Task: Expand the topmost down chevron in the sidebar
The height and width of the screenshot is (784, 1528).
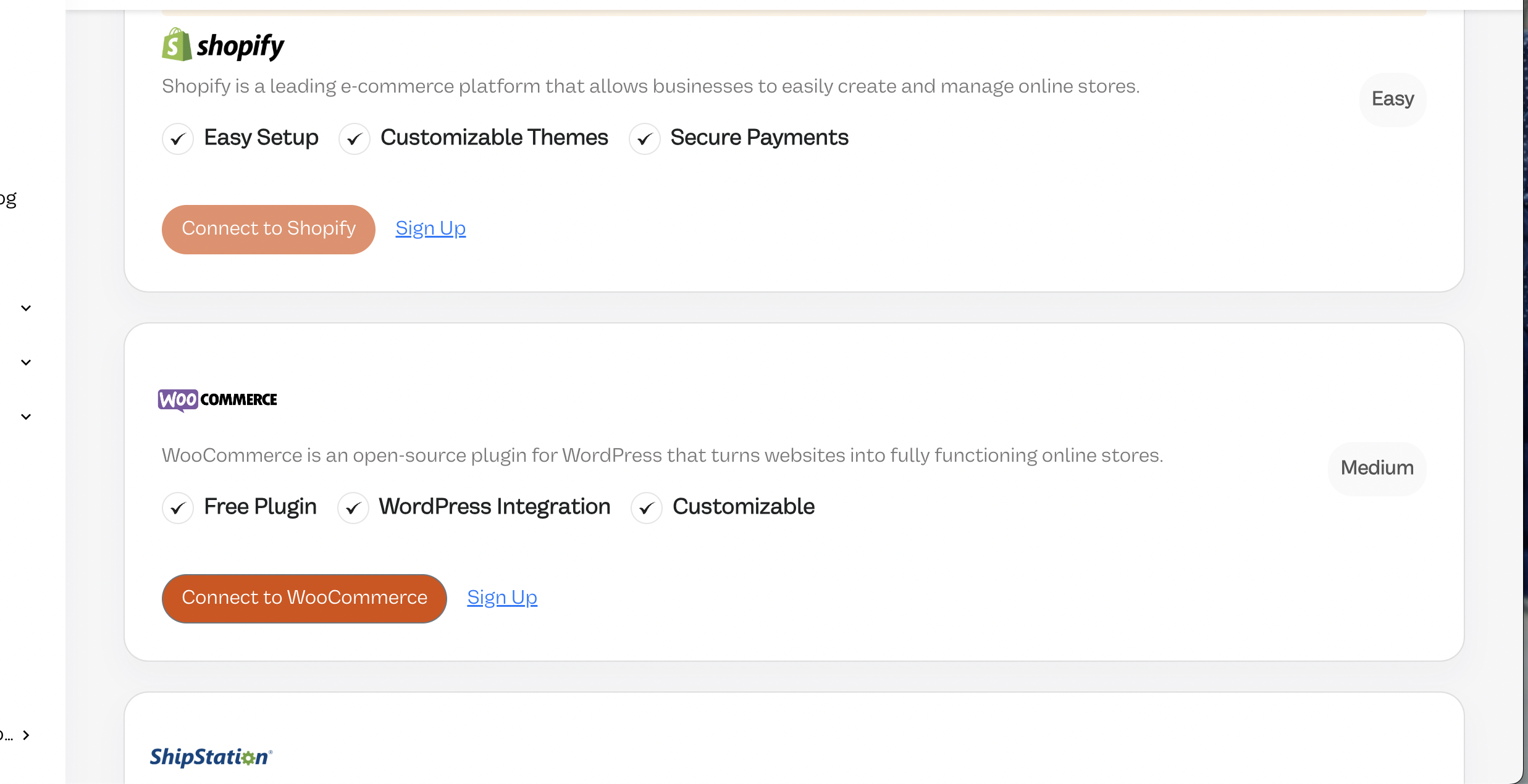Action: click(x=26, y=308)
